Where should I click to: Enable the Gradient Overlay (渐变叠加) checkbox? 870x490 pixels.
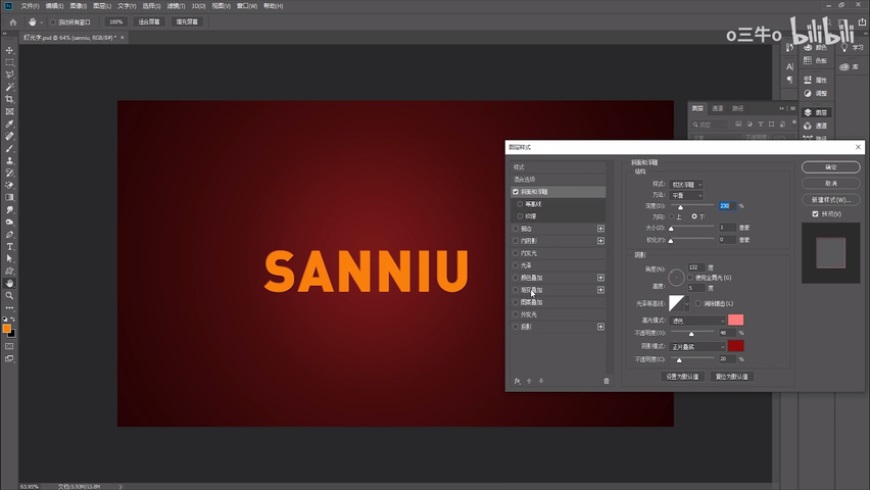pos(516,290)
